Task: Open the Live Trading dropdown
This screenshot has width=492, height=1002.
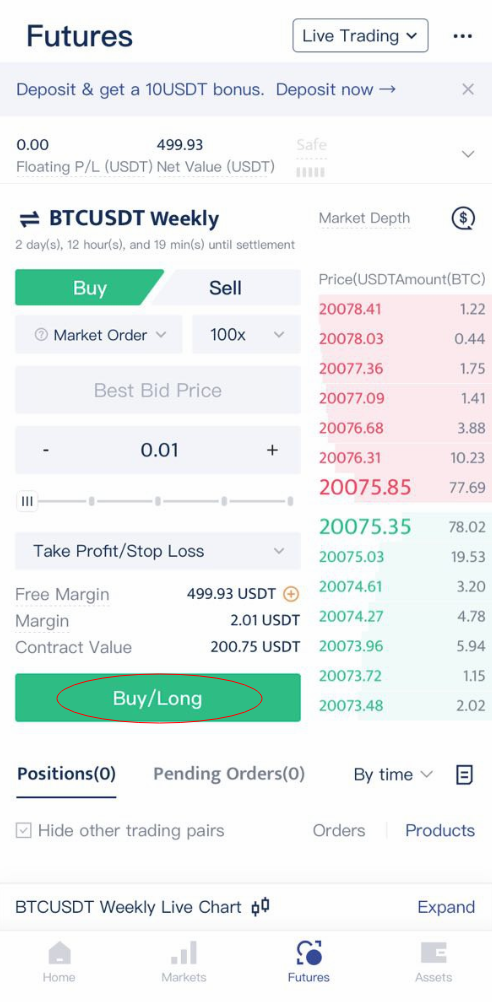Action: pos(360,36)
